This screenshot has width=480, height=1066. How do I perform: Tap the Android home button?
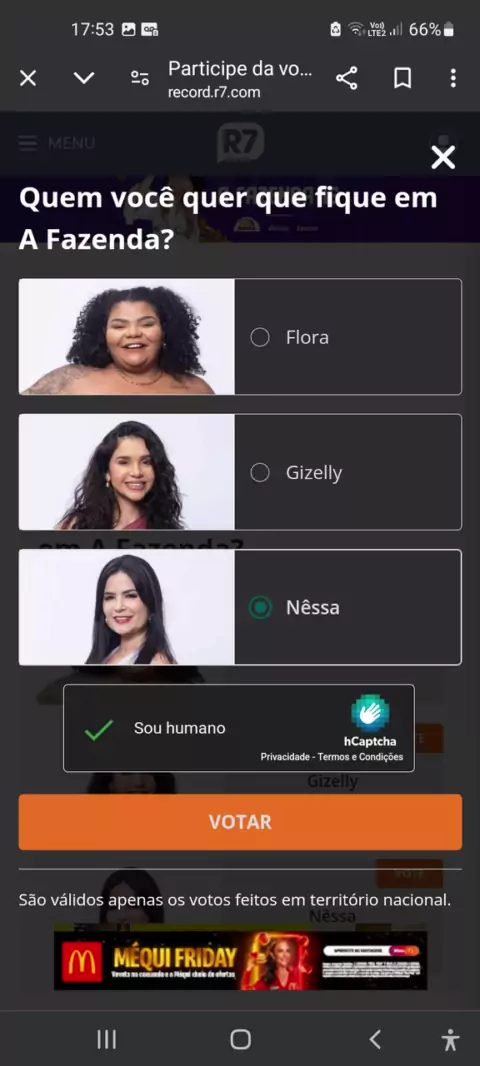tap(241, 1039)
